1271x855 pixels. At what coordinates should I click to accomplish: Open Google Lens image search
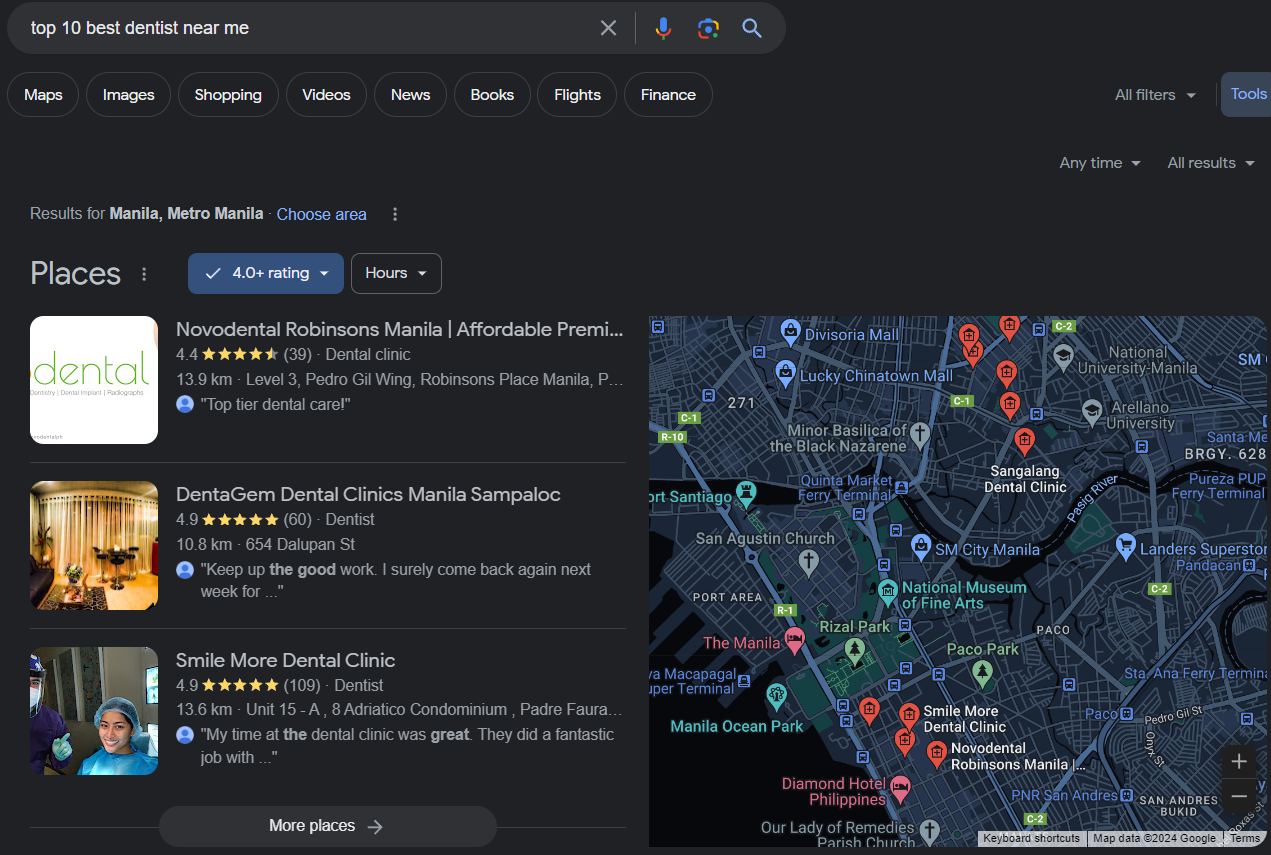708,28
